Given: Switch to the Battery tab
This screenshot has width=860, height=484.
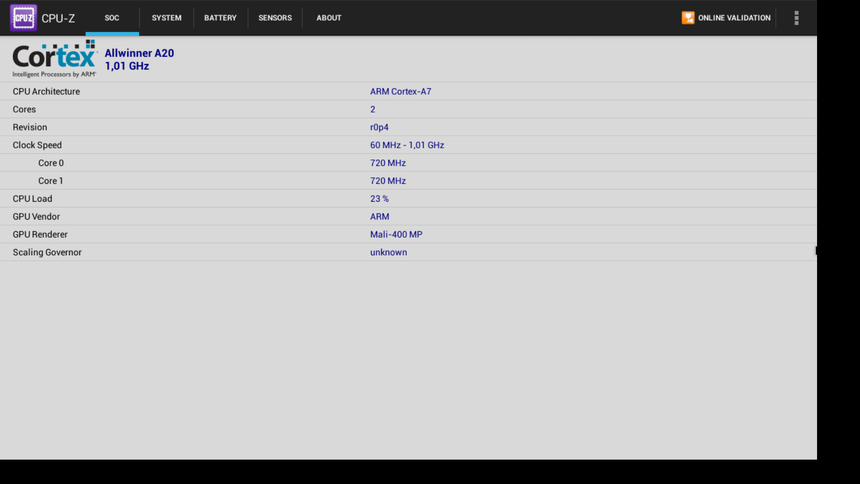Looking at the screenshot, I should (x=220, y=18).
